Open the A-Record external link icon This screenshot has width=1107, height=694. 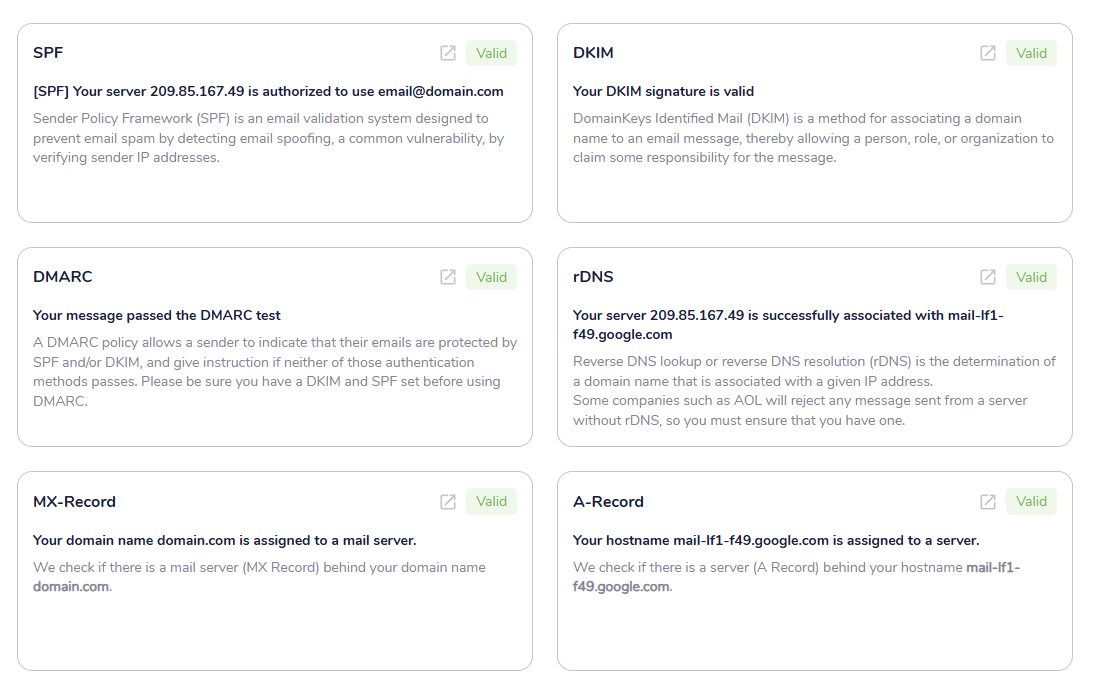[988, 501]
